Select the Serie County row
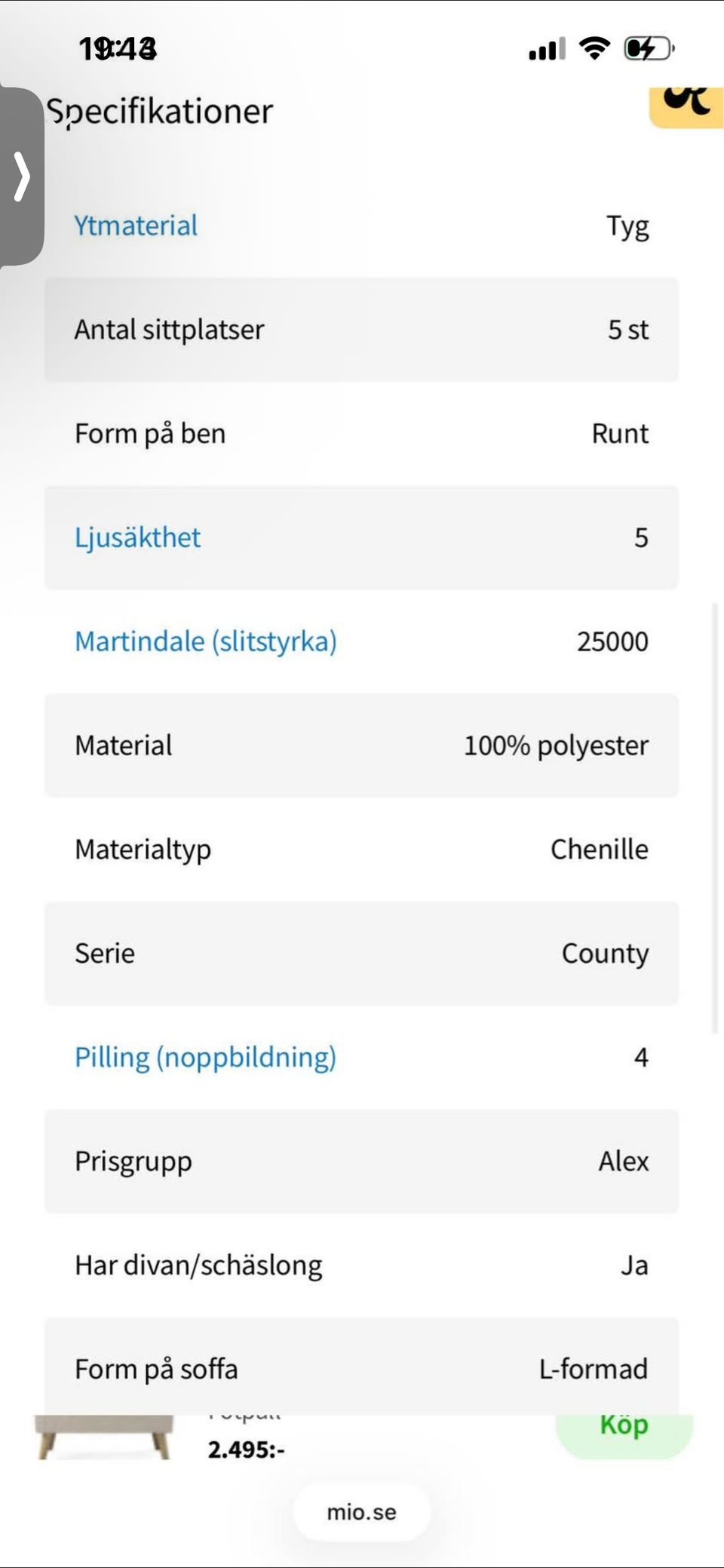 [x=361, y=953]
